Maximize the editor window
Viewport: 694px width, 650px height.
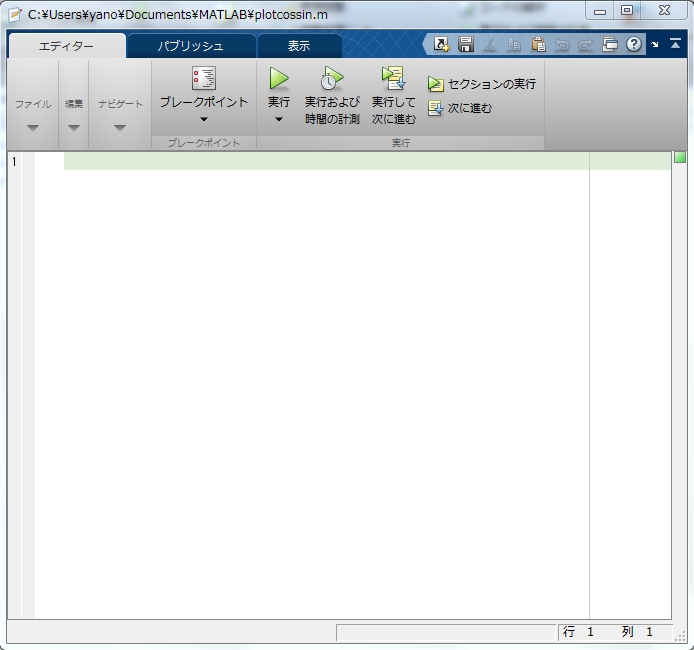(627, 11)
